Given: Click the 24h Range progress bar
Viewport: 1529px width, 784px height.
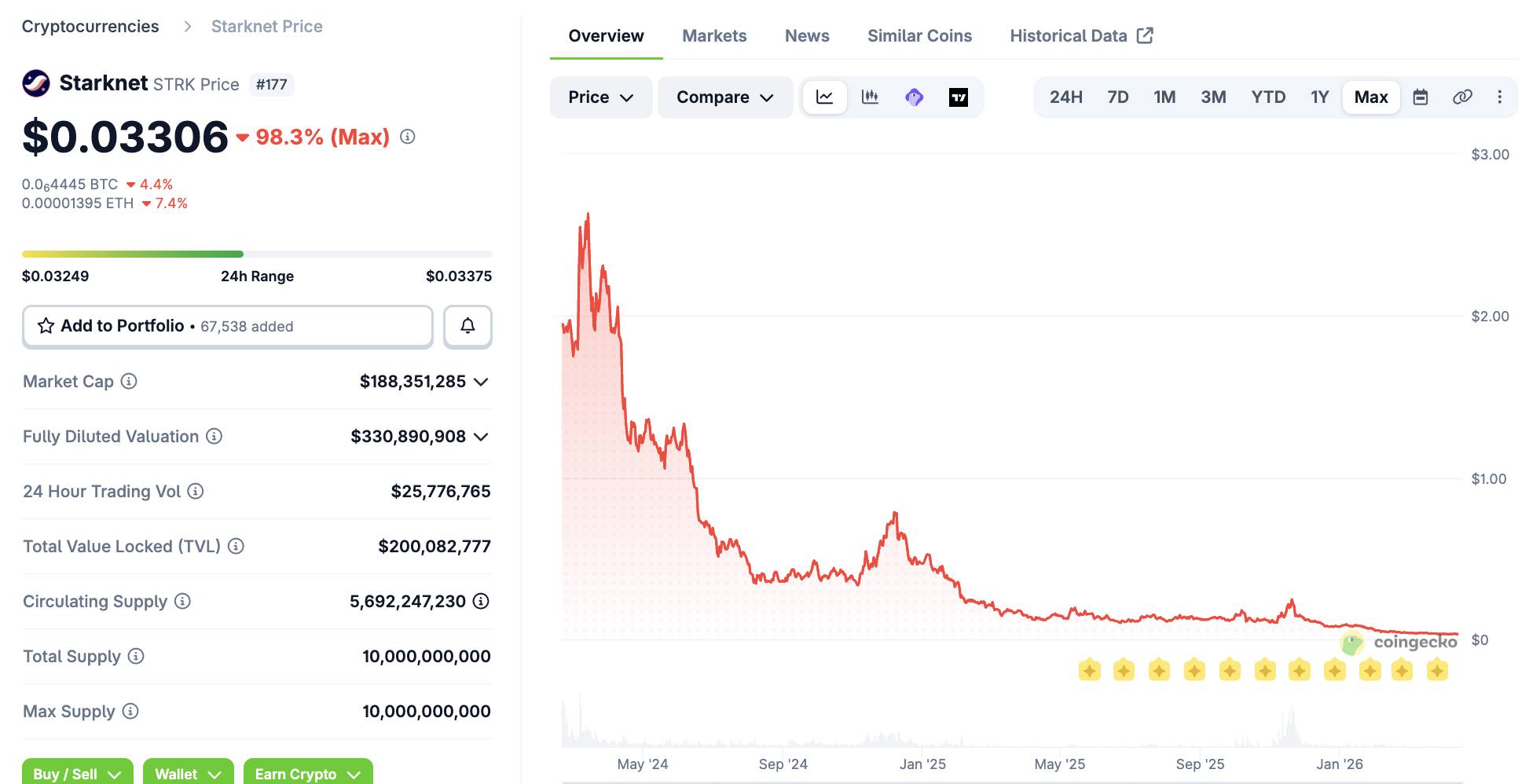Looking at the screenshot, I should 257,255.
